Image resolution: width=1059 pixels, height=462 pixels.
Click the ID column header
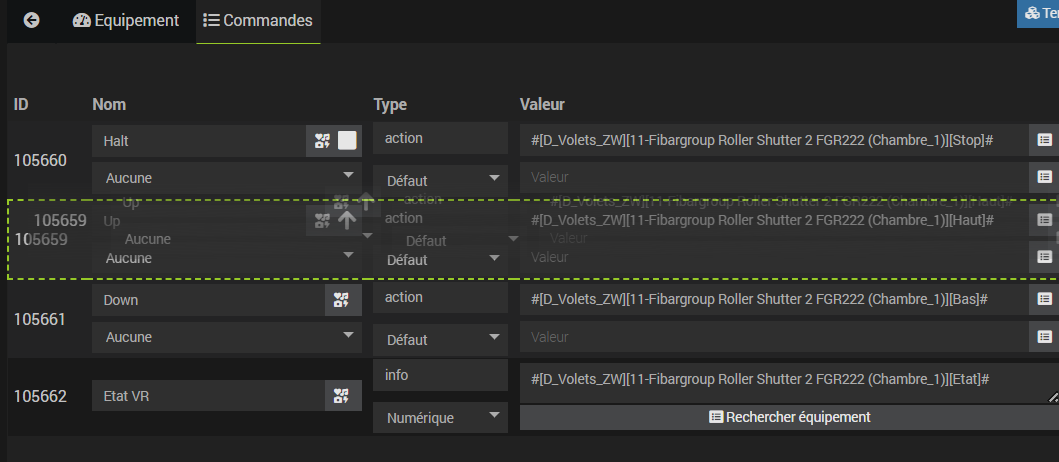pos(21,104)
